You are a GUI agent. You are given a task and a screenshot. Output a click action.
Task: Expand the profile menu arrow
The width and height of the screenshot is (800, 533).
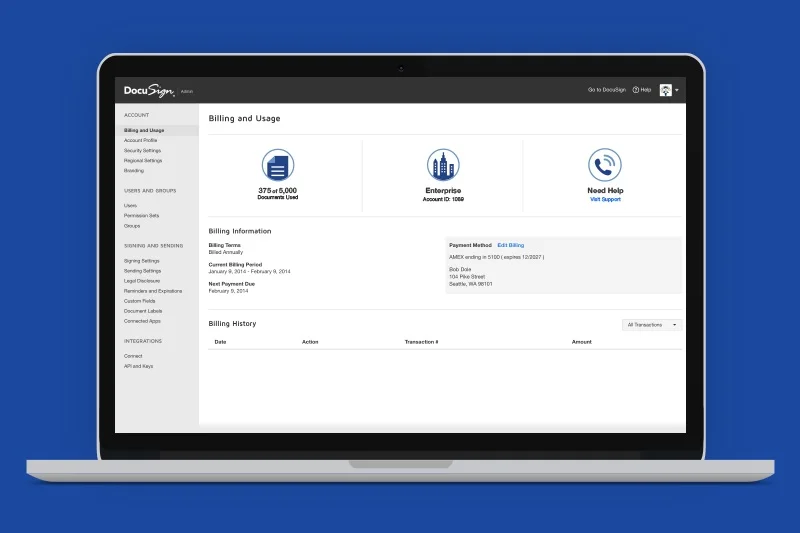tap(677, 90)
